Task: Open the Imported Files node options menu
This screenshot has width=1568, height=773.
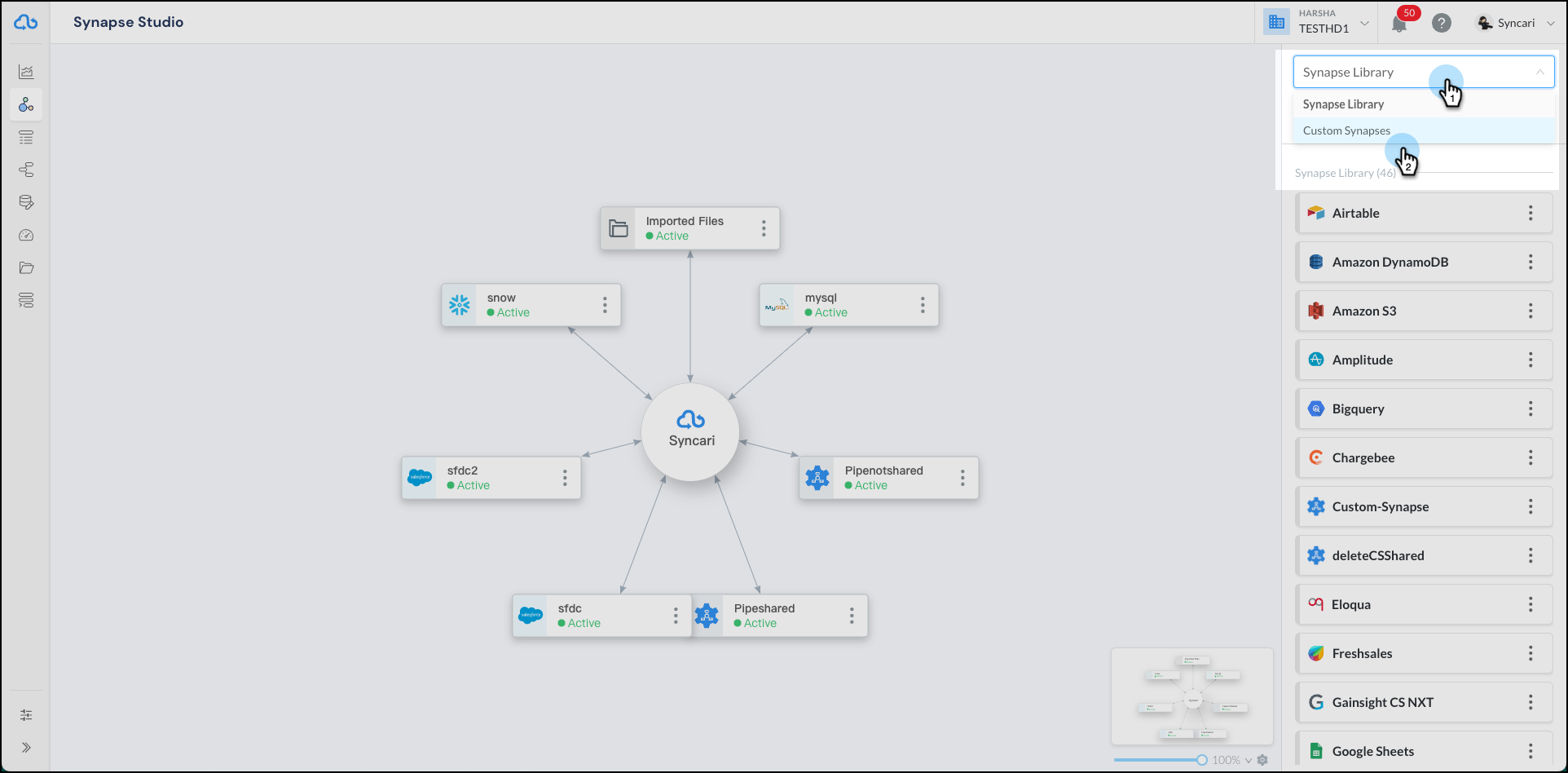Action: coord(764,228)
